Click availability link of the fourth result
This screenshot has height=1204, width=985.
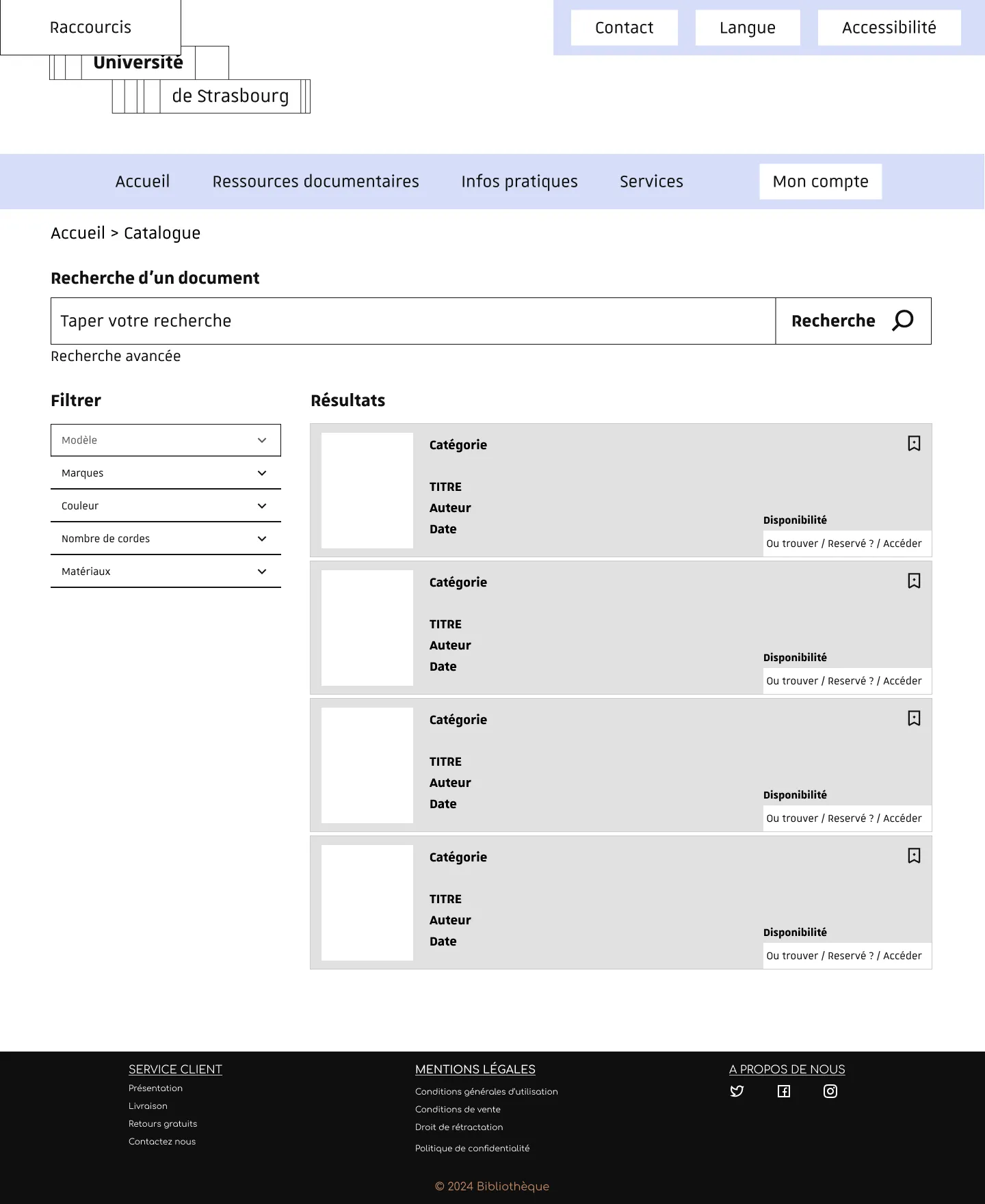847,956
